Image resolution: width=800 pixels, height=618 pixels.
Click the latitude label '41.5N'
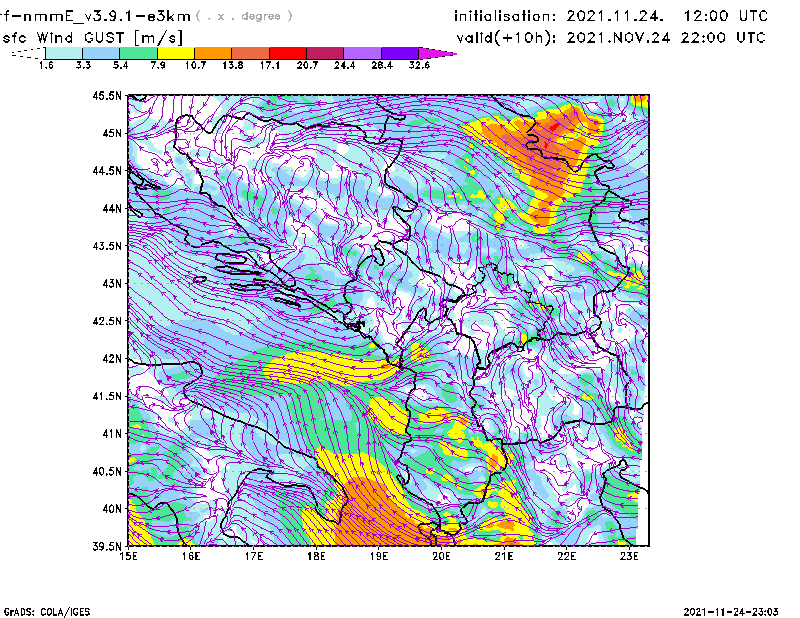point(107,396)
